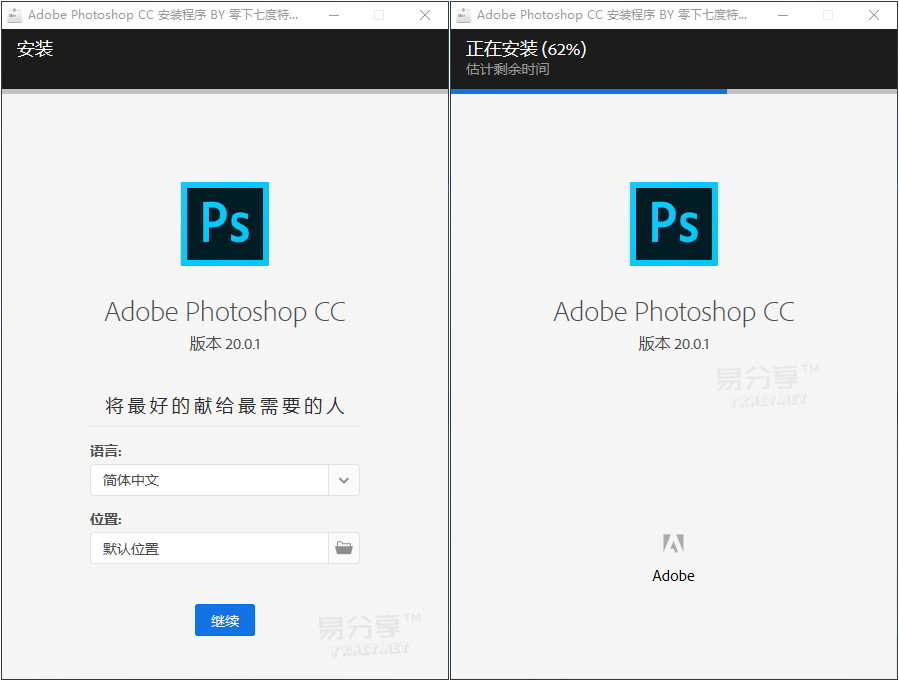
Task: Click the Adobe Photoshop CC title text
Action: pos(224,312)
